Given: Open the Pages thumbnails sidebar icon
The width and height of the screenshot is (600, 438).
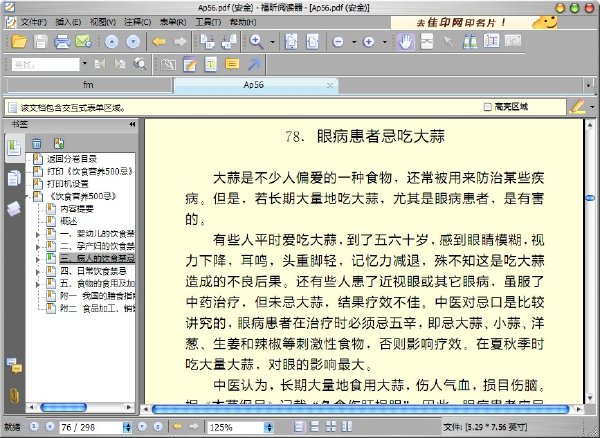Looking at the screenshot, I should point(14,177).
